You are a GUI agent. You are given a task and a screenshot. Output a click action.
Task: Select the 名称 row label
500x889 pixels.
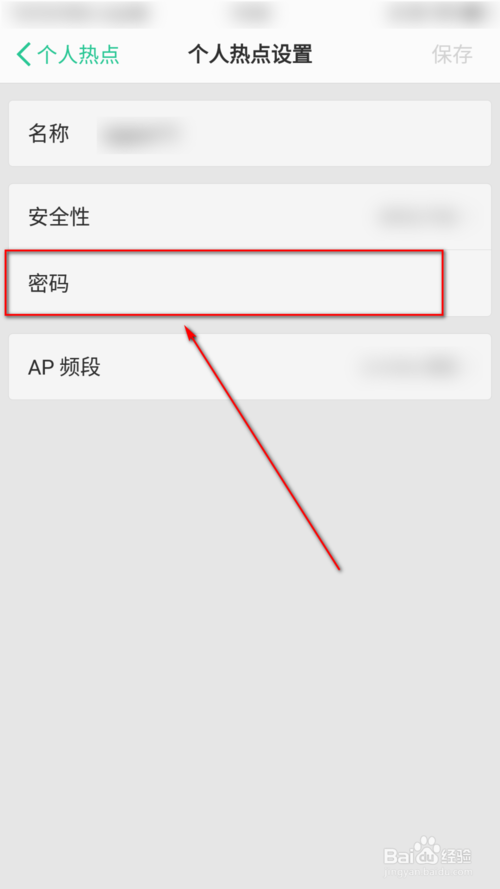49,133
